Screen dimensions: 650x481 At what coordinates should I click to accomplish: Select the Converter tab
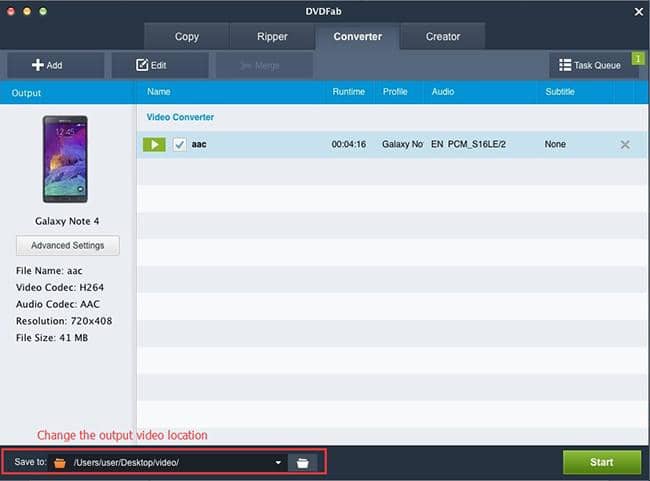357,36
